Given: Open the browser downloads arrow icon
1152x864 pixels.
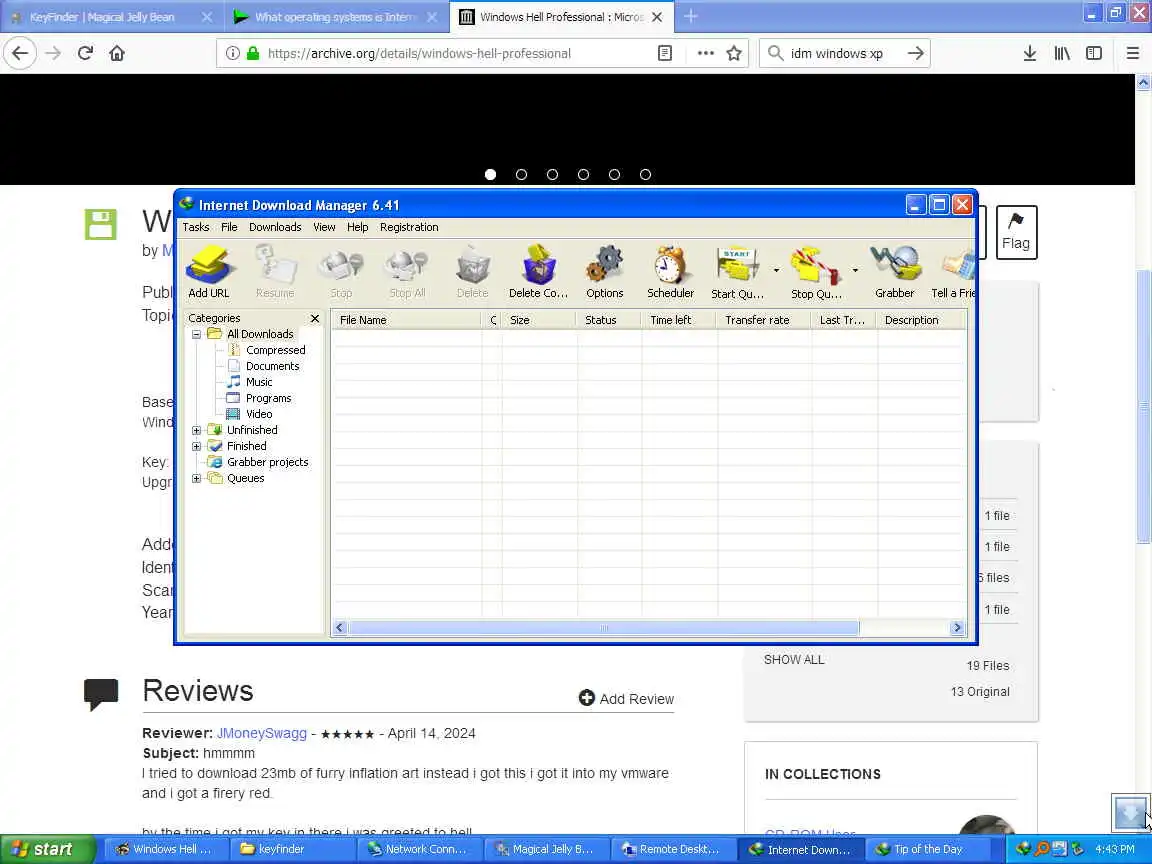Looking at the screenshot, I should [x=1030, y=53].
